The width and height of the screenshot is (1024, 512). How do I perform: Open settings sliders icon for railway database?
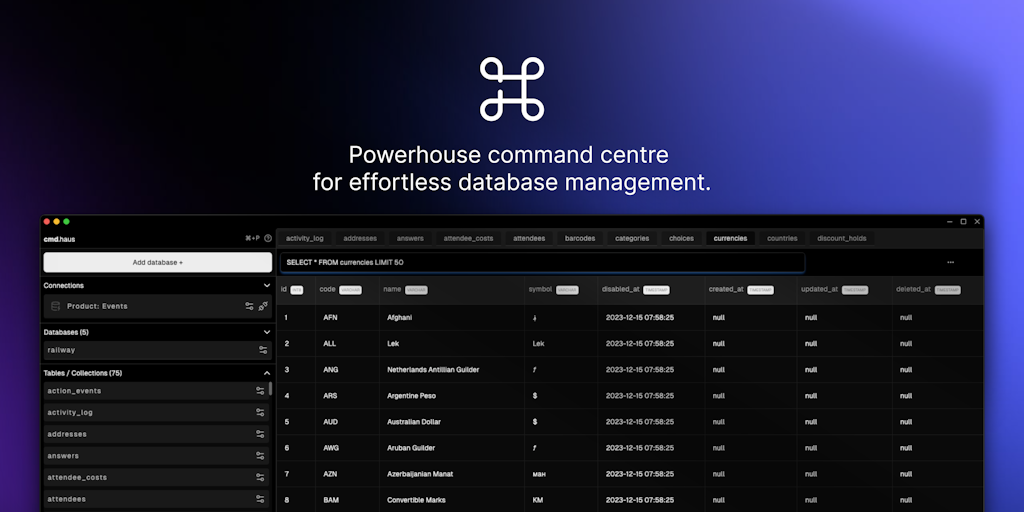point(263,350)
